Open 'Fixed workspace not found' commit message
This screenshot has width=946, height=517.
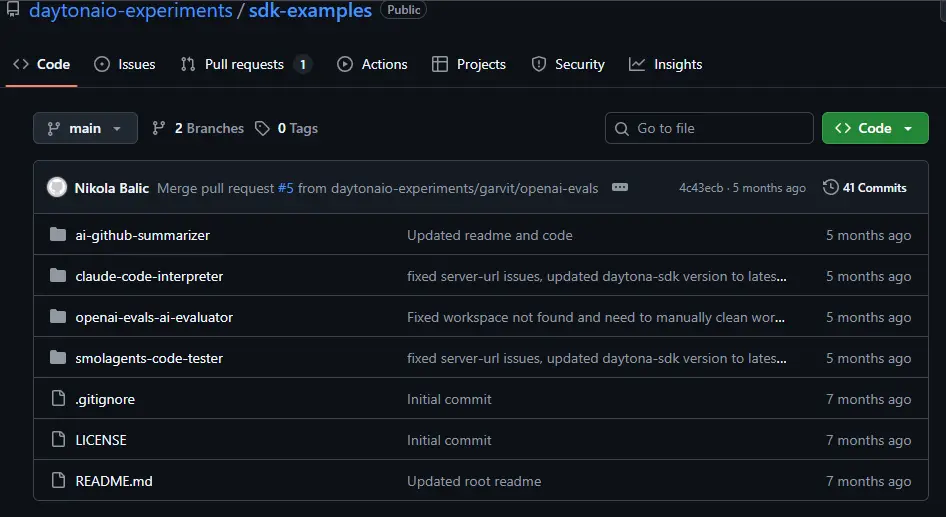click(596, 317)
